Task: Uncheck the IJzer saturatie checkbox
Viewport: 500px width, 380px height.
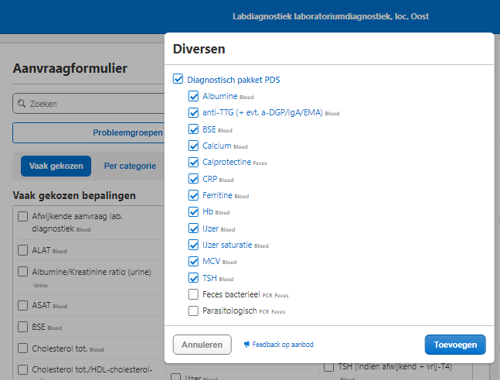Action: (193, 245)
